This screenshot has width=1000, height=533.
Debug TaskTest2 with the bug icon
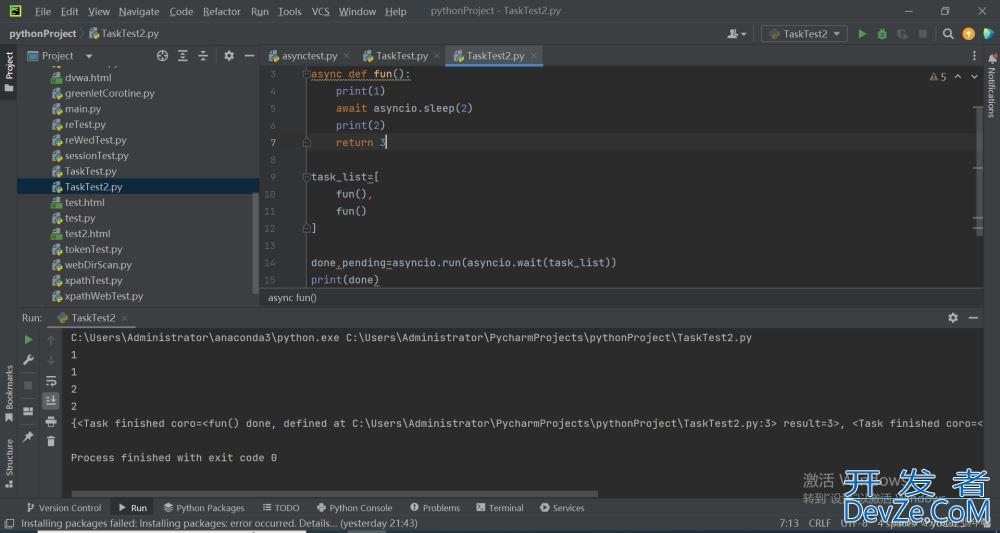tap(882, 34)
